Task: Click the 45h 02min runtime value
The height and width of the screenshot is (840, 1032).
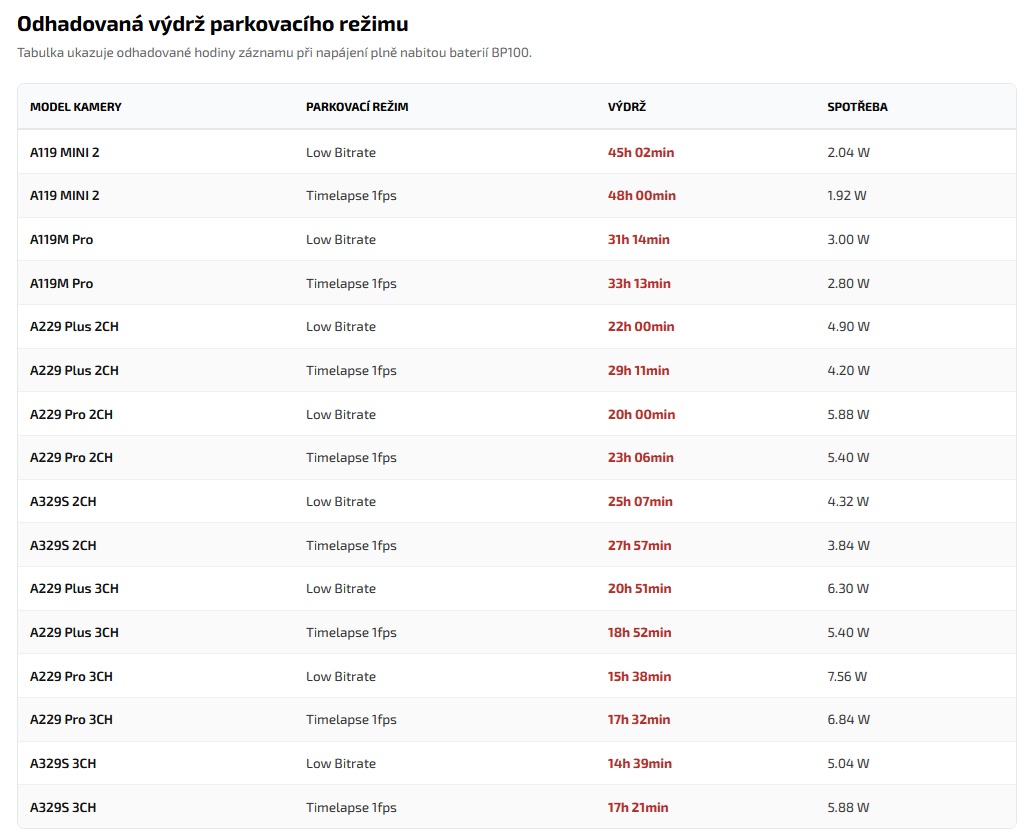Action: tap(641, 153)
